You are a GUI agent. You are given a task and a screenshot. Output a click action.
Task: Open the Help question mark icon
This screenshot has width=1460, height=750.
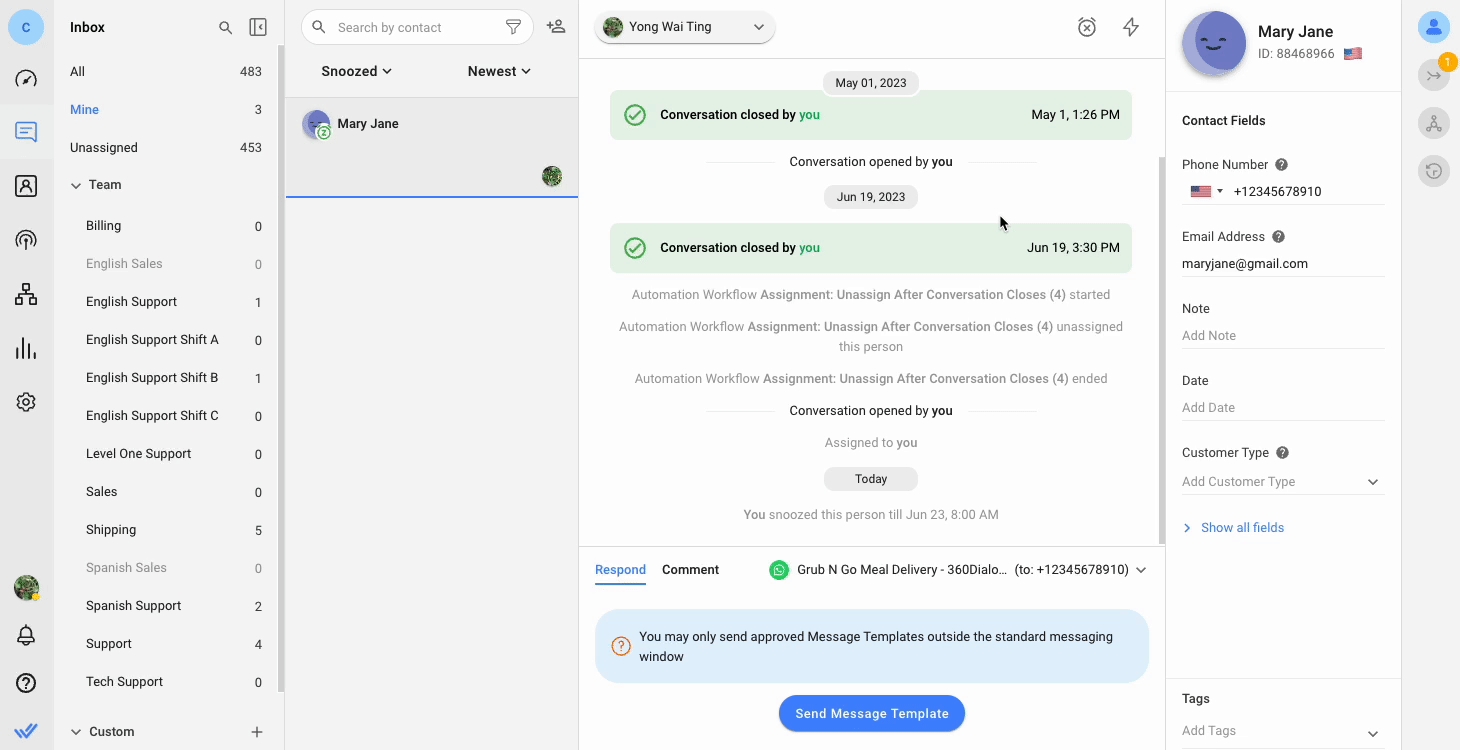coord(26,684)
